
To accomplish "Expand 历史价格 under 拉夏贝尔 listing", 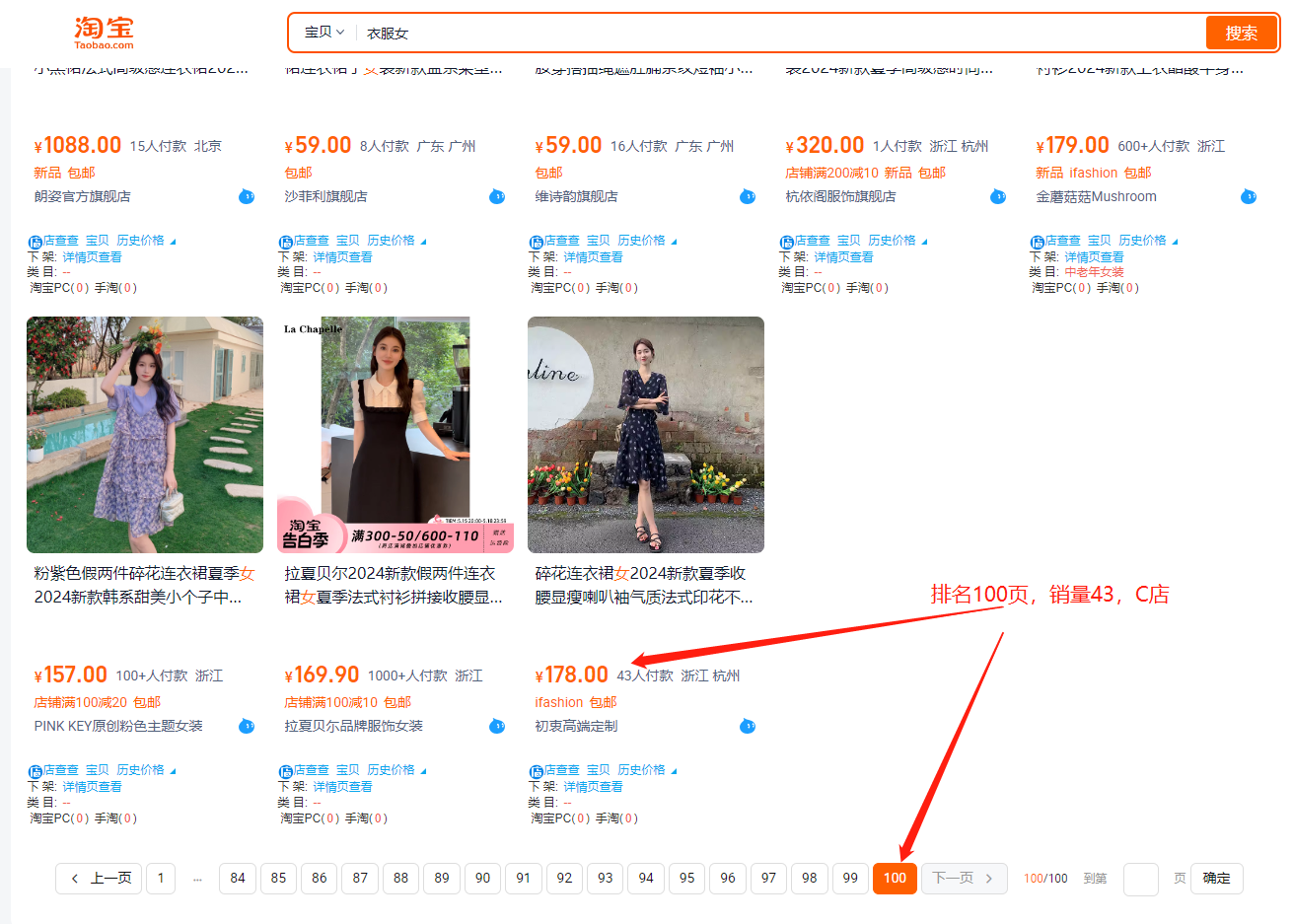I will (x=396, y=770).
